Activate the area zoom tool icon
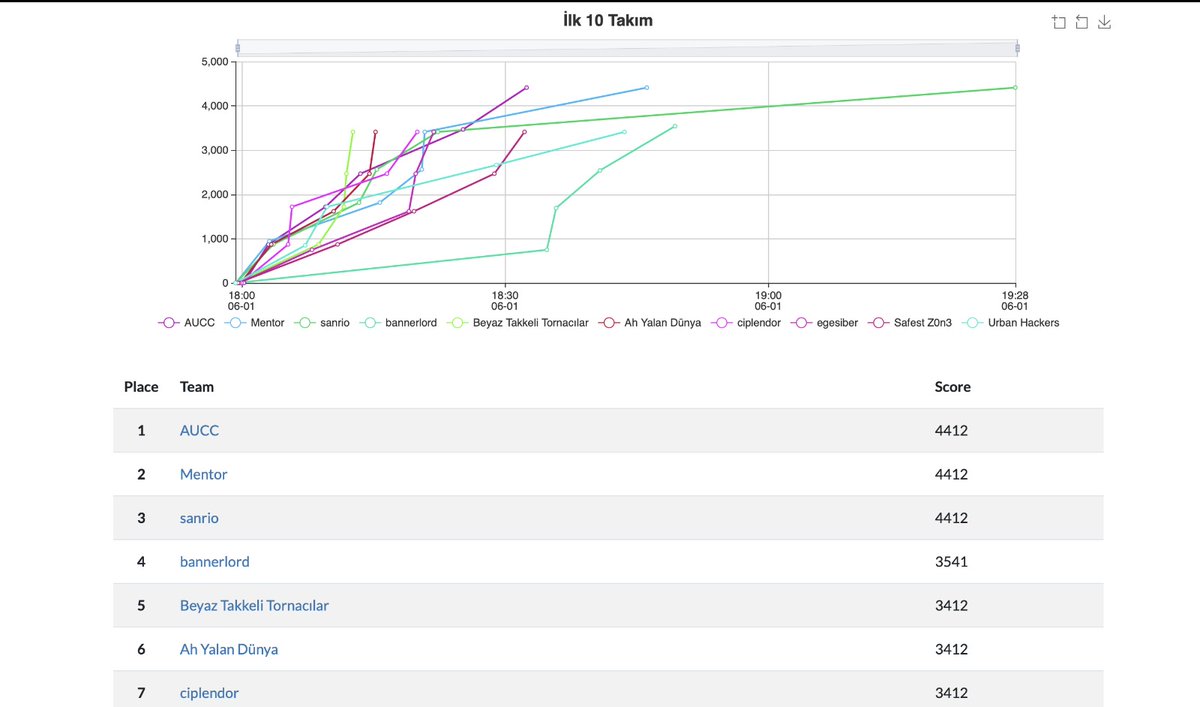1200x707 pixels. 1059,22
